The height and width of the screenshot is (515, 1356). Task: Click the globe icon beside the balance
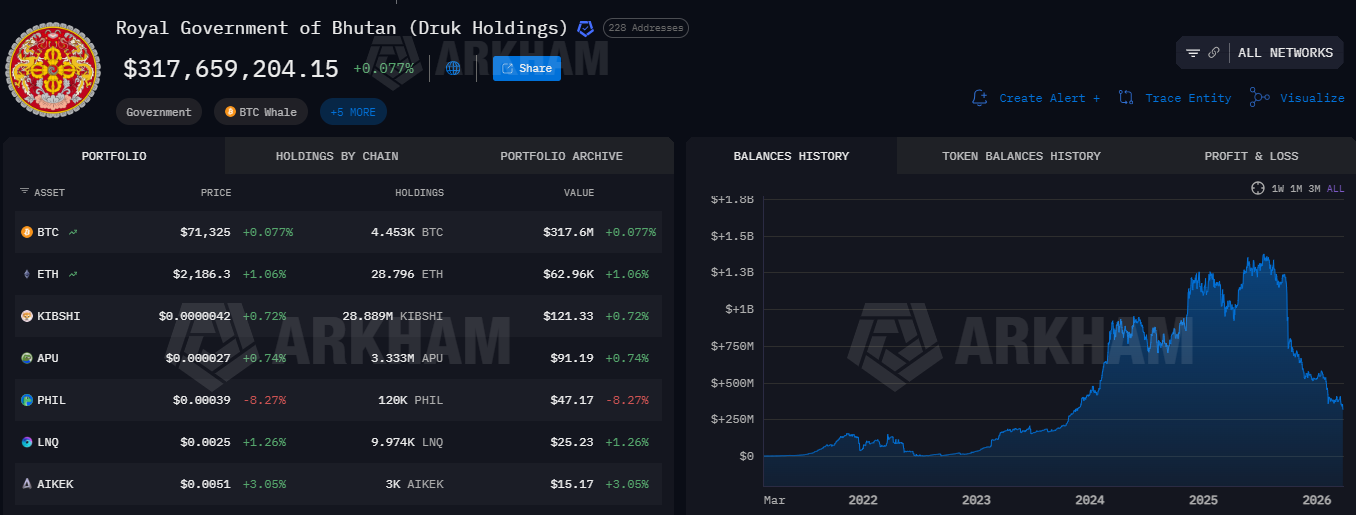[453, 68]
